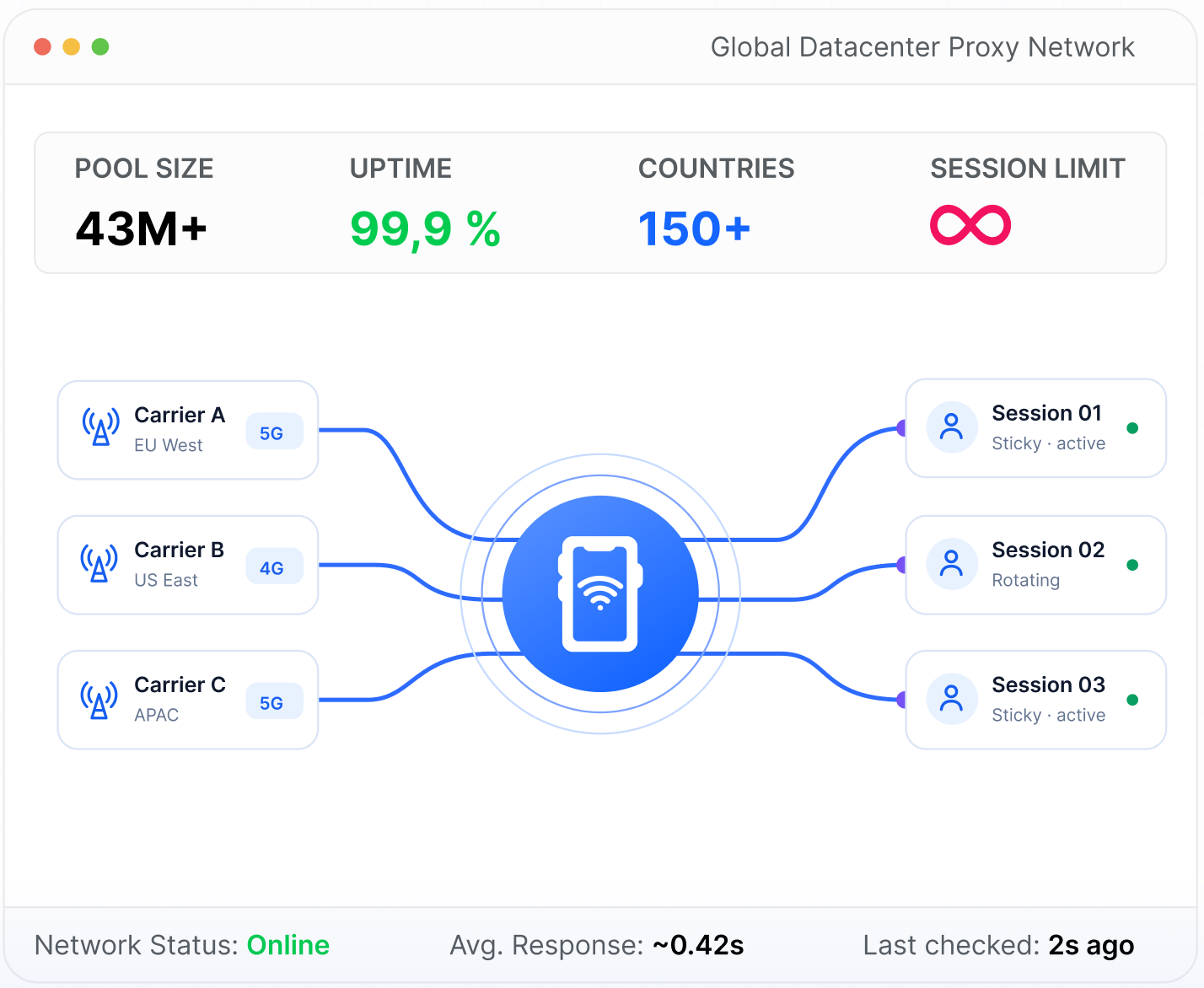Click the "EU West" region label
Viewport: 1204px width, 988px height.
pos(169,445)
